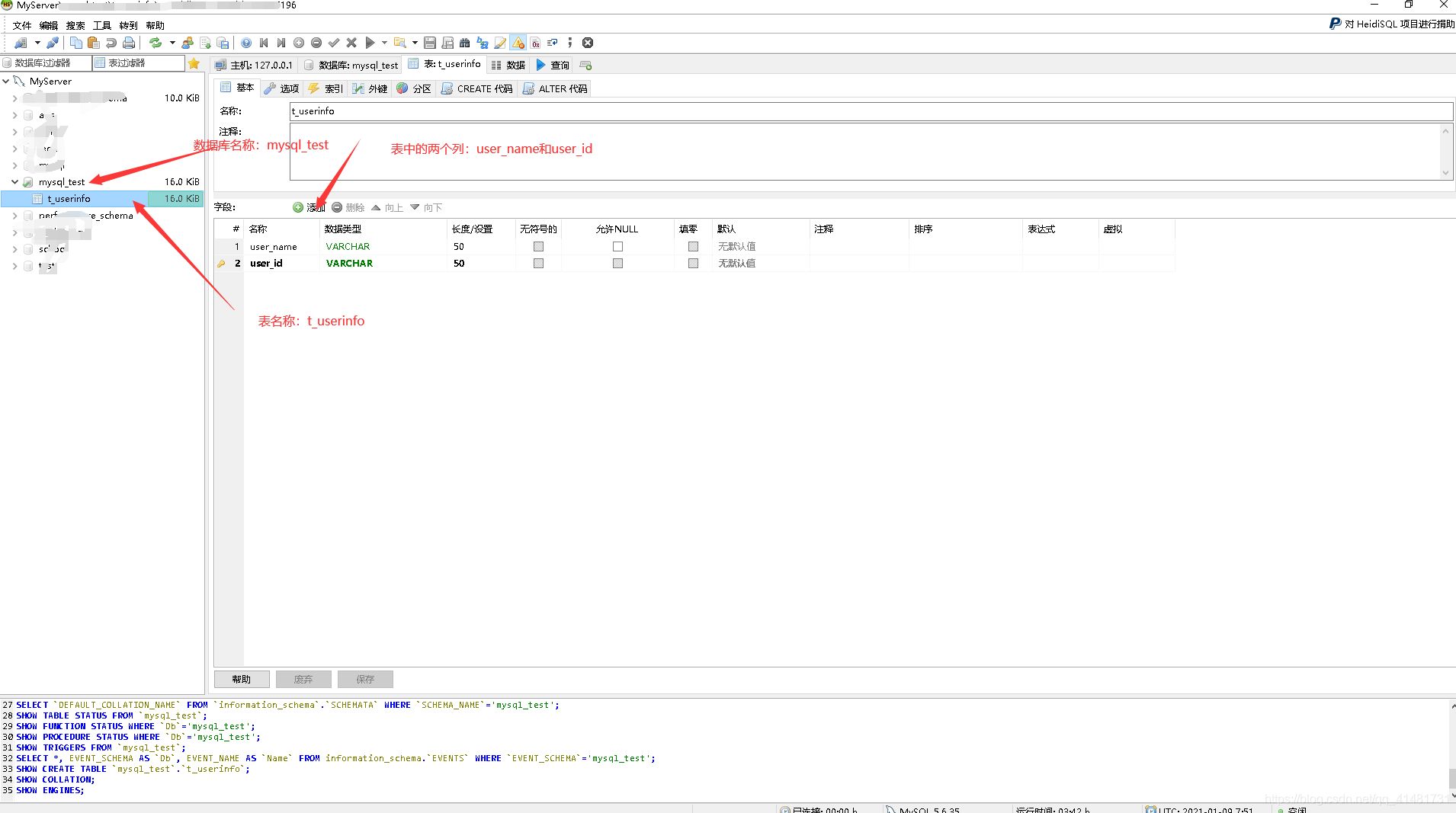This screenshot has width=1456, height=813.
Task: Expand the first database with 10.0 KiB
Action: pos(14,98)
